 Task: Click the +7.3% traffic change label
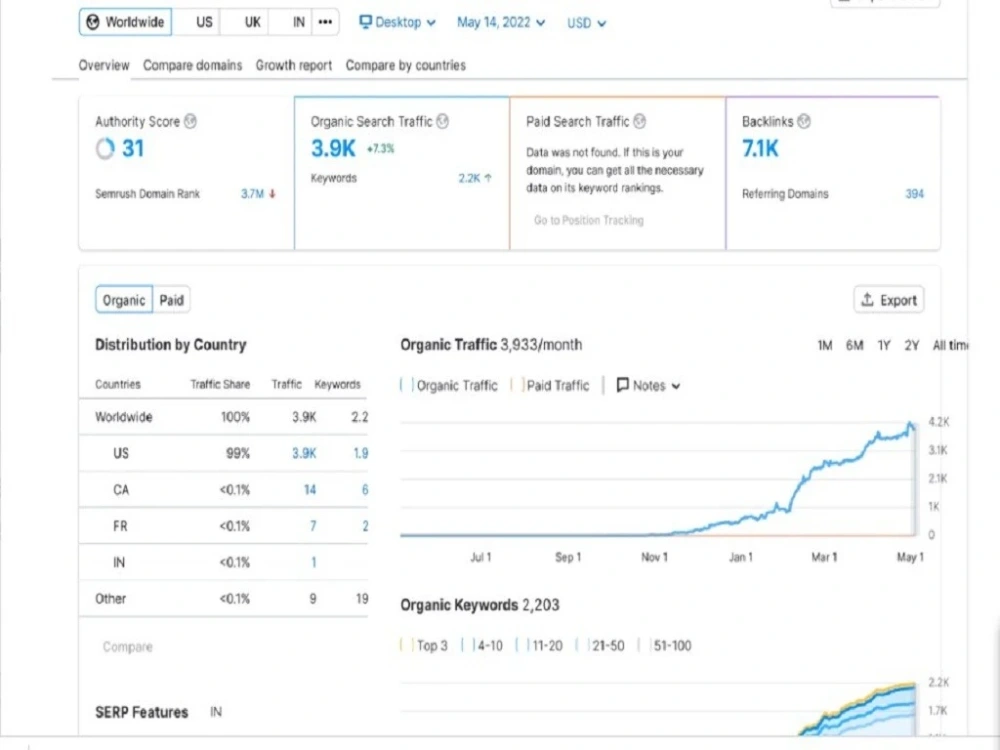[380, 149]
